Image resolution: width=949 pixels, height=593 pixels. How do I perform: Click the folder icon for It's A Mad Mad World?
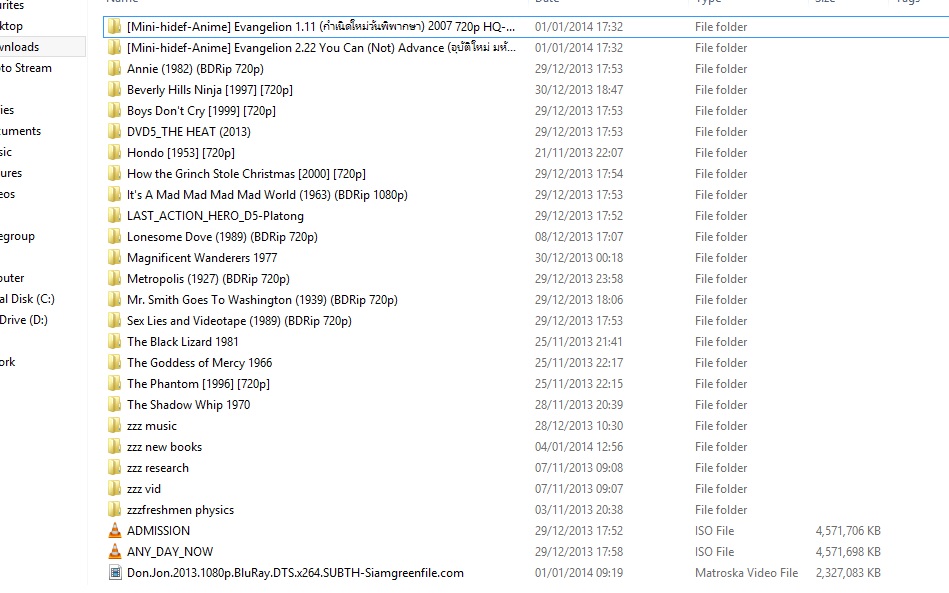click(x=114, y=195)
